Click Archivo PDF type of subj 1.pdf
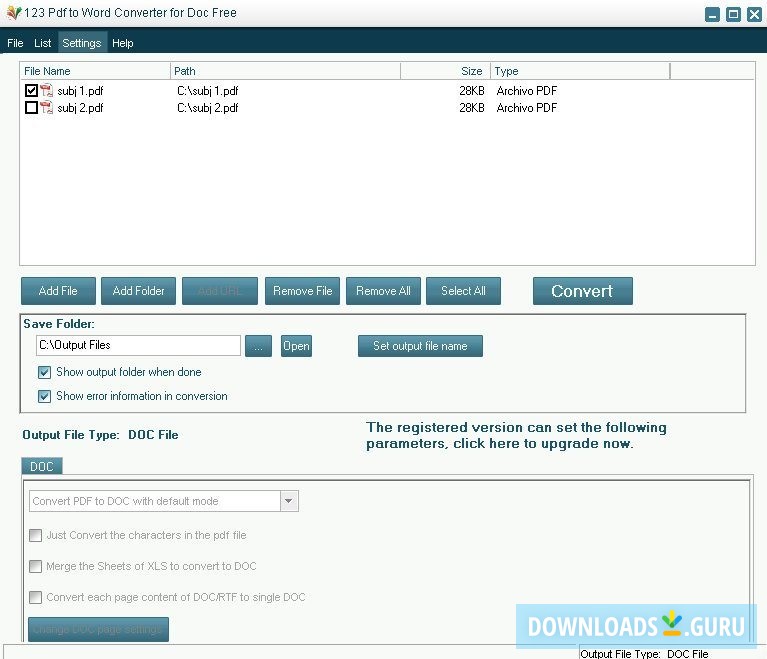767x659 pixels. 526,91
